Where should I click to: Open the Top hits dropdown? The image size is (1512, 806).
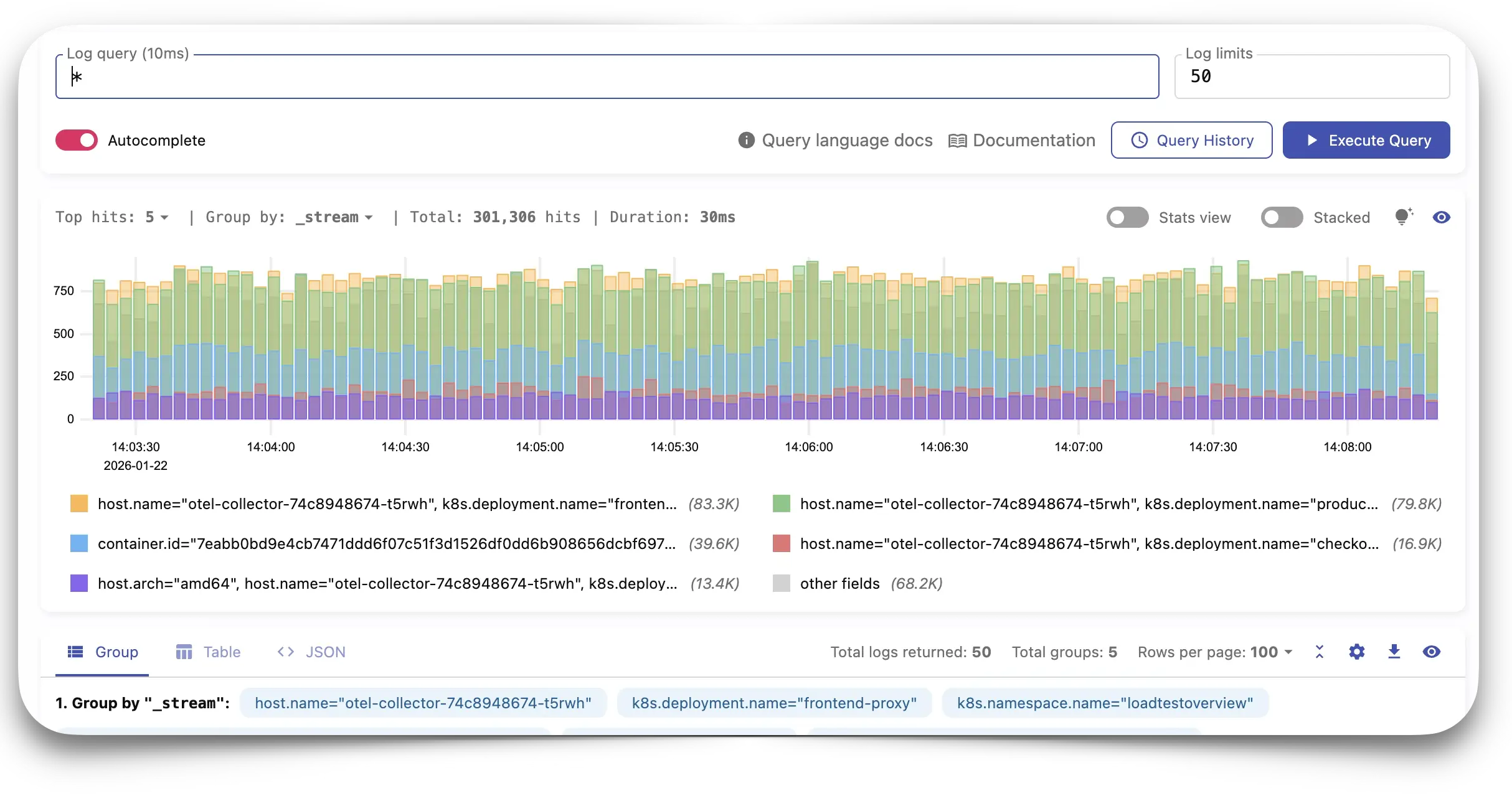(x=156, y=217)
